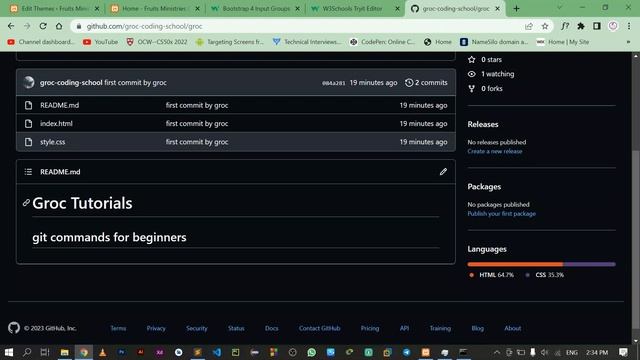Show hidden system tray icons
The width and height of the screenshot is (640, 360).
coord(496,352)
